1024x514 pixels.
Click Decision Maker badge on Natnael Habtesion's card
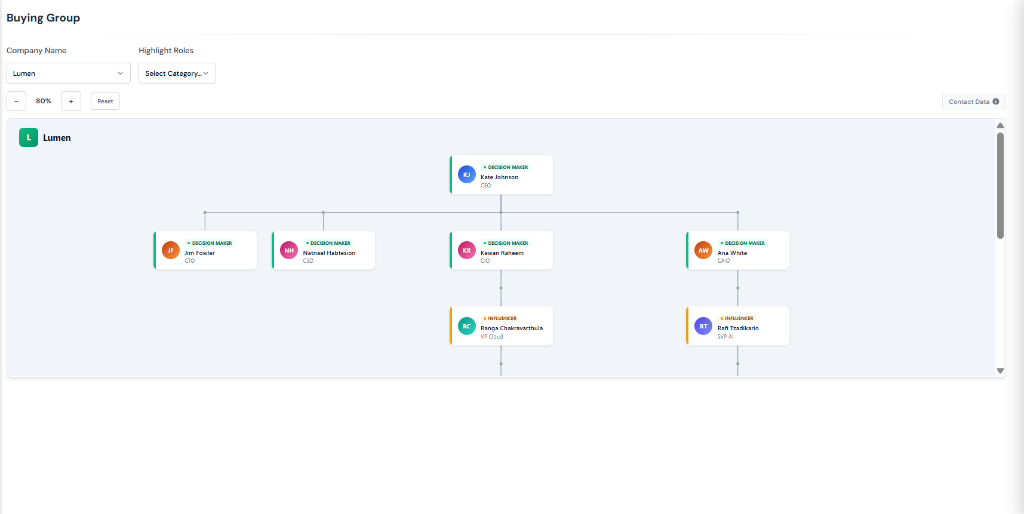coord(328,243)
